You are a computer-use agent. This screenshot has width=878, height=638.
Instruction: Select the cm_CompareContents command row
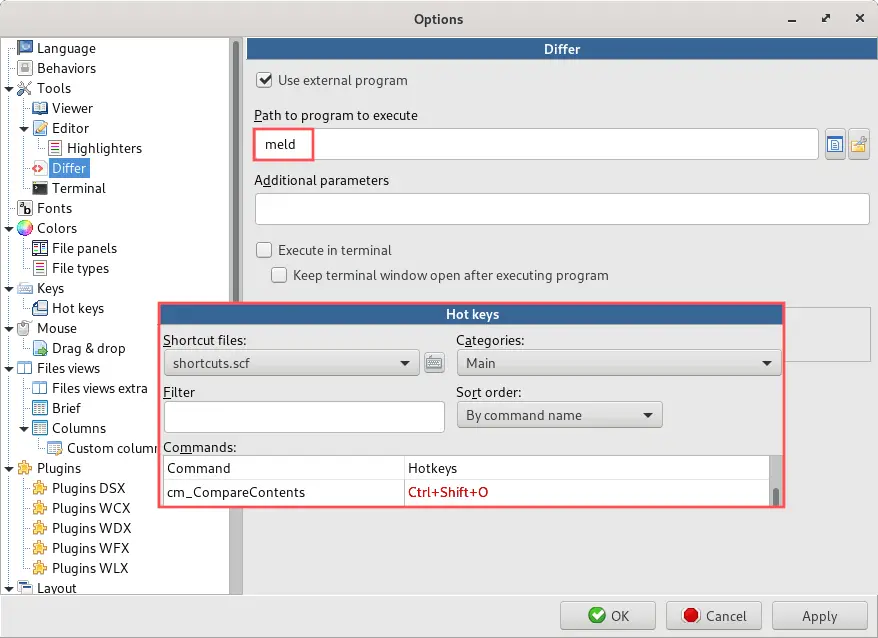click(466, 492)
